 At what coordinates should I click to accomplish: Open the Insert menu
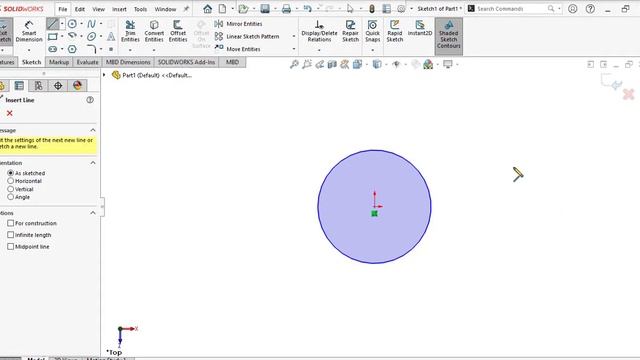tap(119, 9)
